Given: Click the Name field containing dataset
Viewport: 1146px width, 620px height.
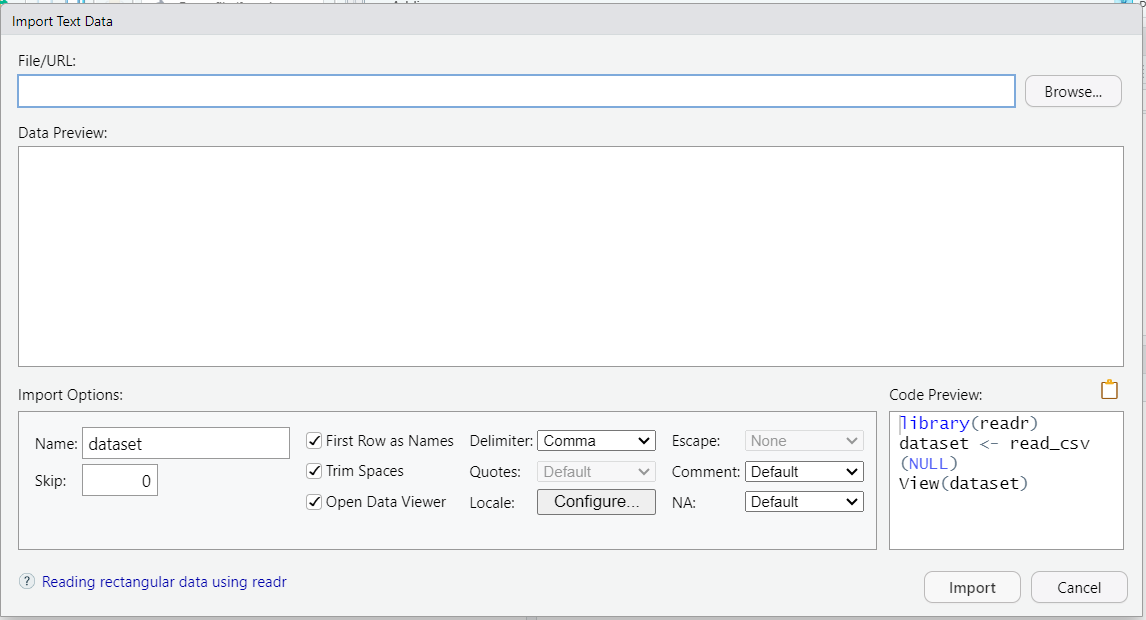Looking at the screenshot, I should (x=186, y=443).
